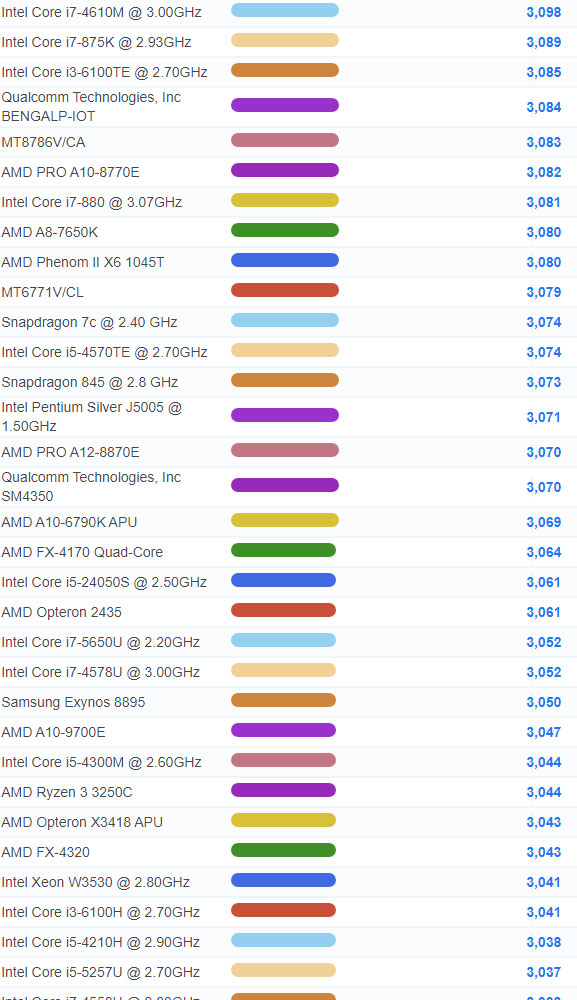Select AMD PRO A12-8870E

tap(70, 452)
